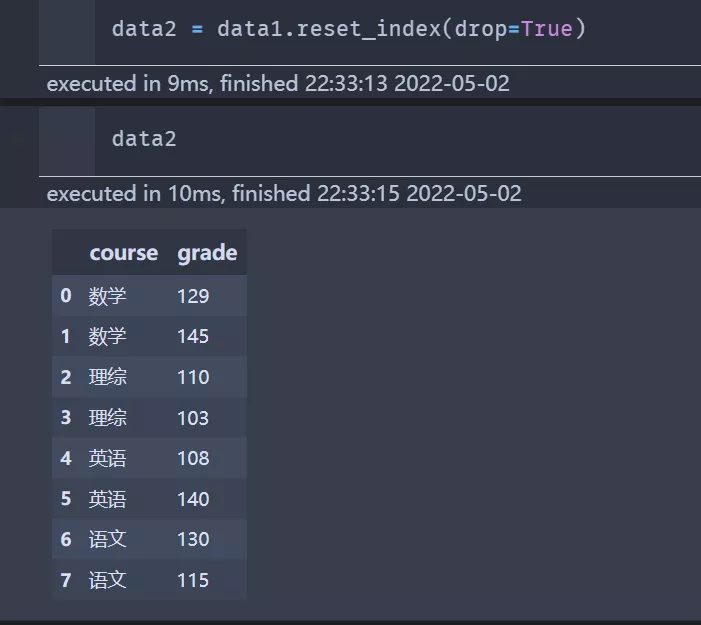Click grade value 129

[x=193, y=296]
